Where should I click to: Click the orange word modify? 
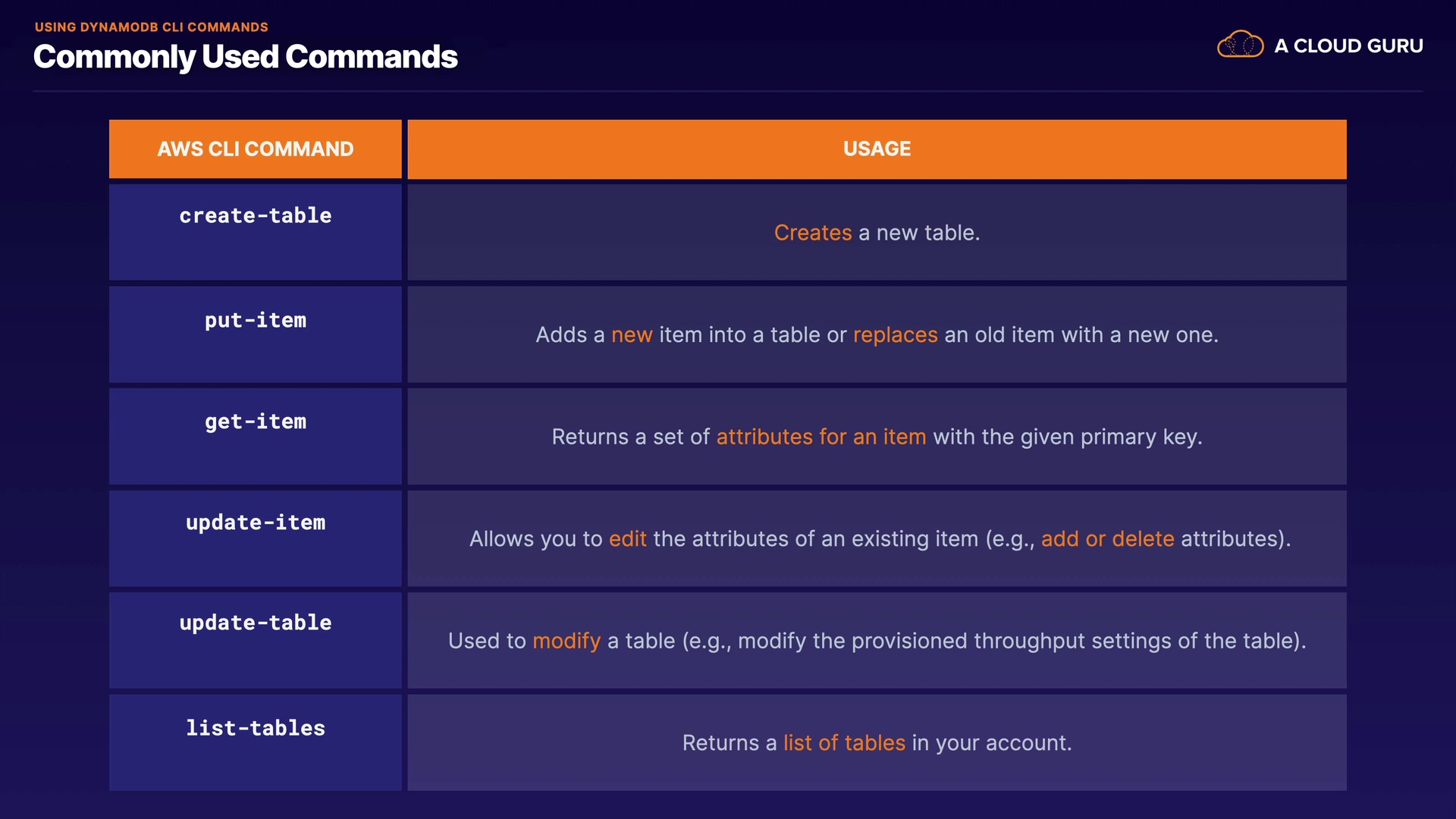click(566, 641)
